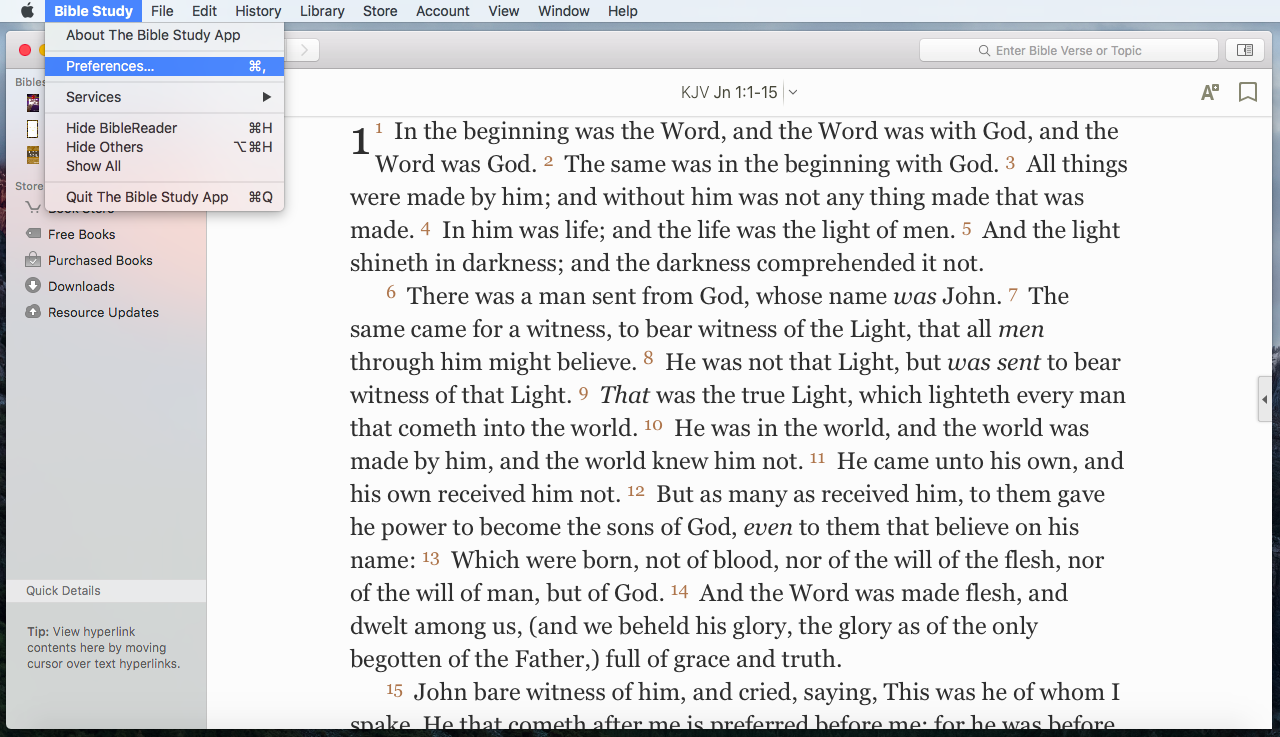Image resolution: width=1280 pixels, height=737 pixels.
Task: Choose Hide Others
Action: point(165,147)
